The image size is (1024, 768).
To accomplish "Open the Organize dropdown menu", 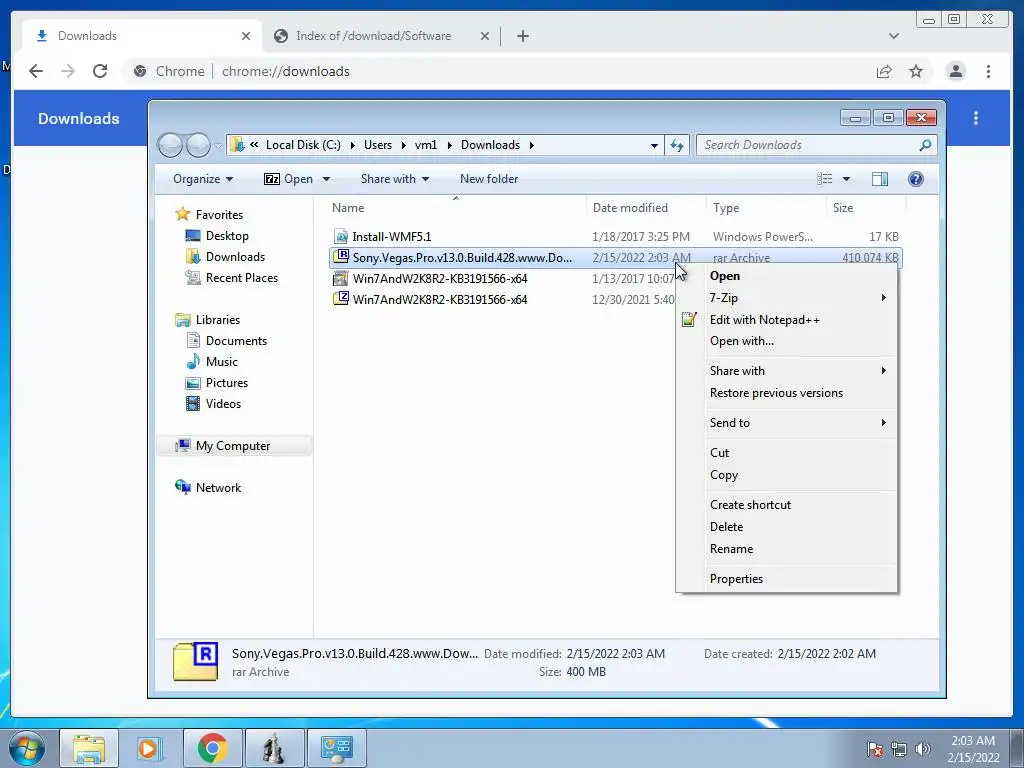I will 202,179.
